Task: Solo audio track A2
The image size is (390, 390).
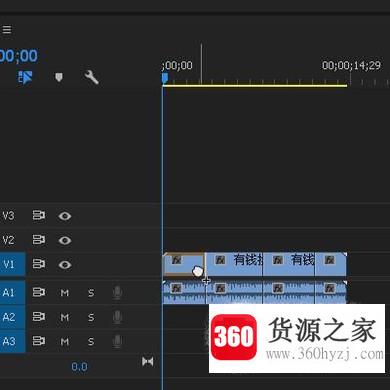Action: coord(91,317)
